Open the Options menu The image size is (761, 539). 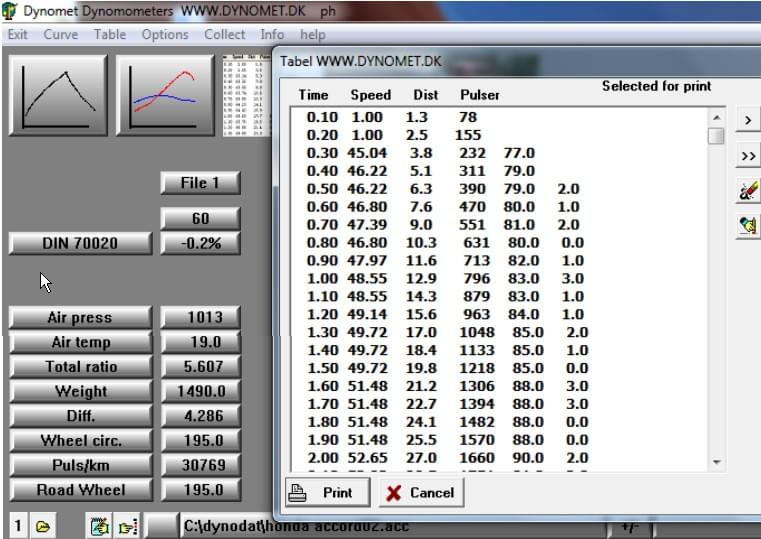[165, 34]
